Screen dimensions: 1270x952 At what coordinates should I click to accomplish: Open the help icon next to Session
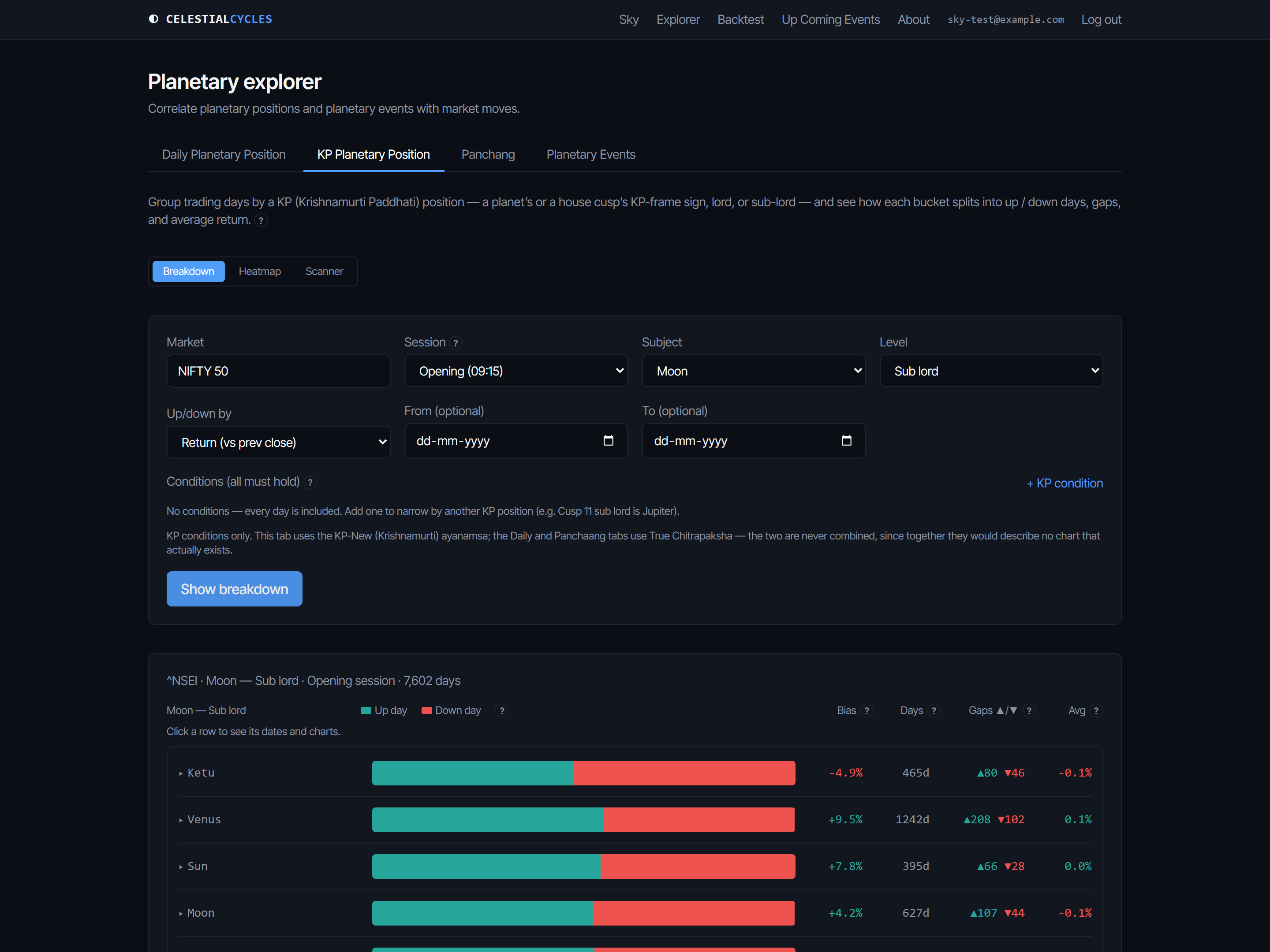(456, 342)
